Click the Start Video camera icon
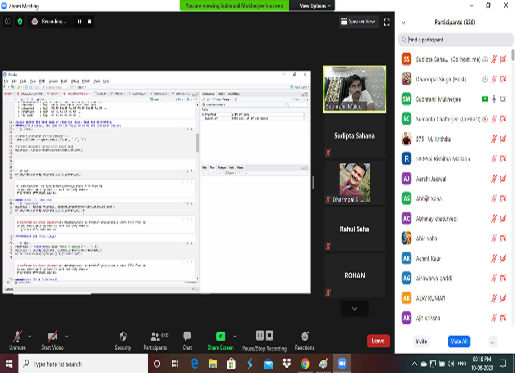 (x=52, y=336)
